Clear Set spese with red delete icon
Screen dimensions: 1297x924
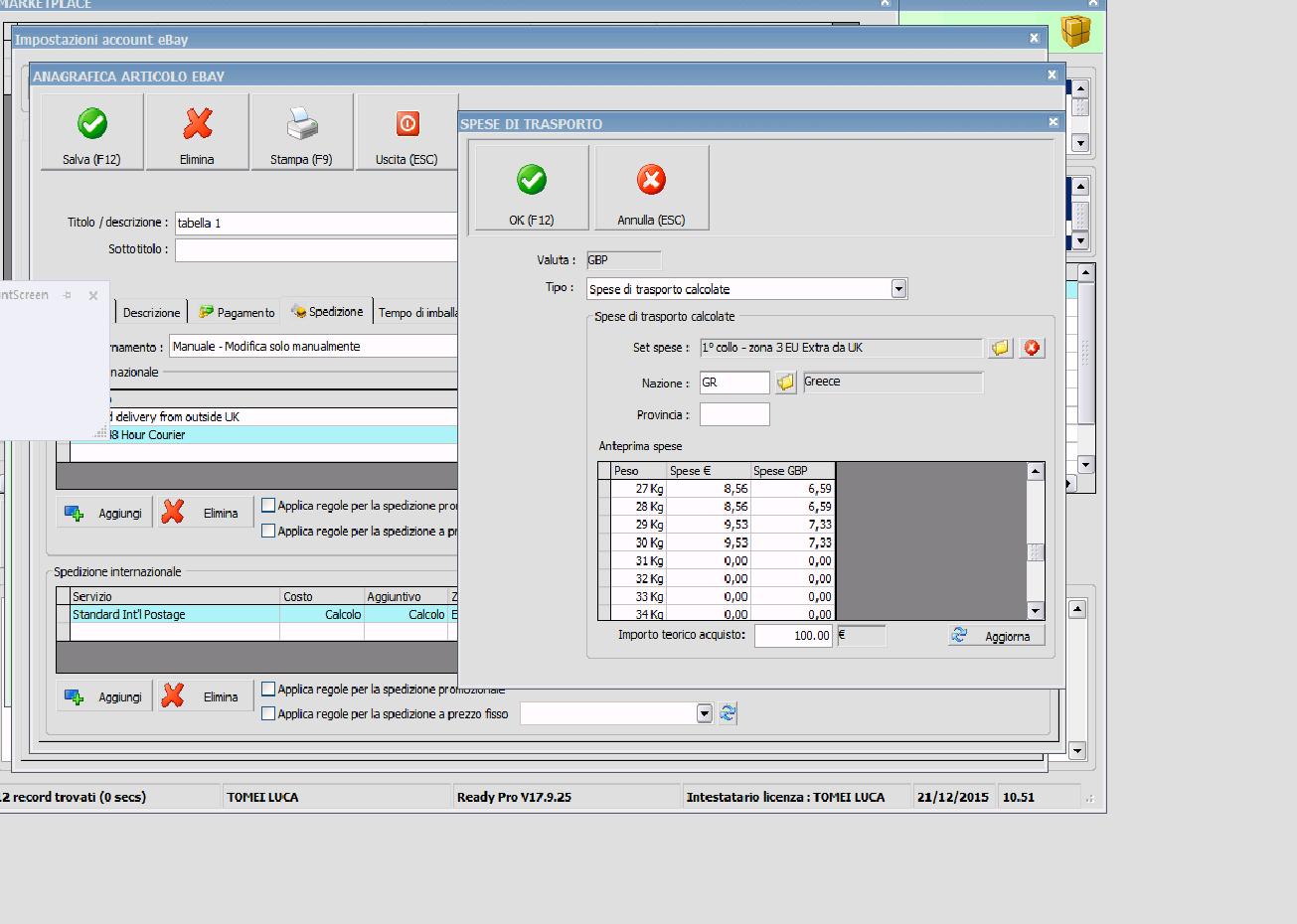(1032, 348)
